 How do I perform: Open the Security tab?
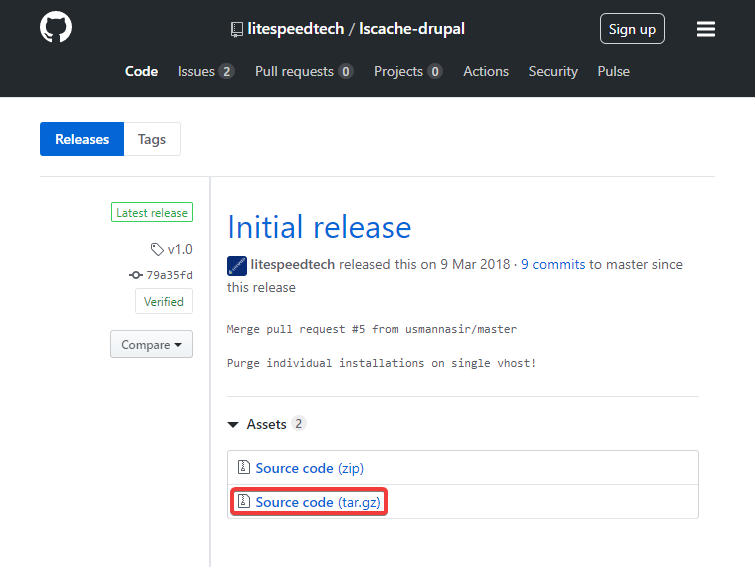[553, 71]
